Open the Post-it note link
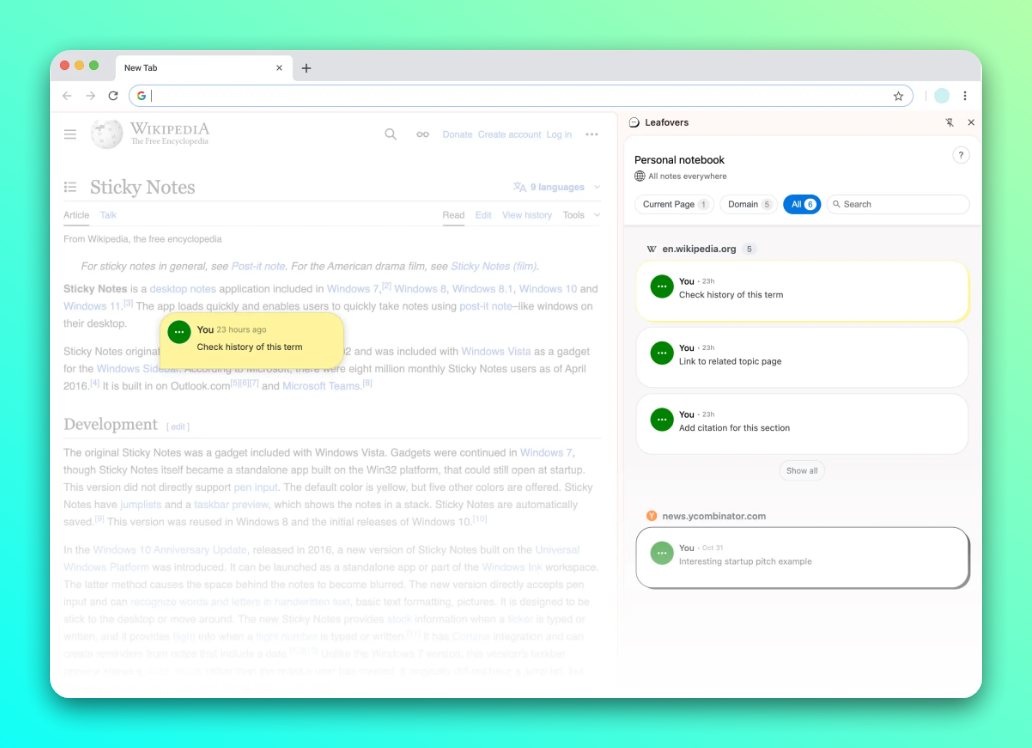Screen dimensions: 1032x748 pos(258,266)
